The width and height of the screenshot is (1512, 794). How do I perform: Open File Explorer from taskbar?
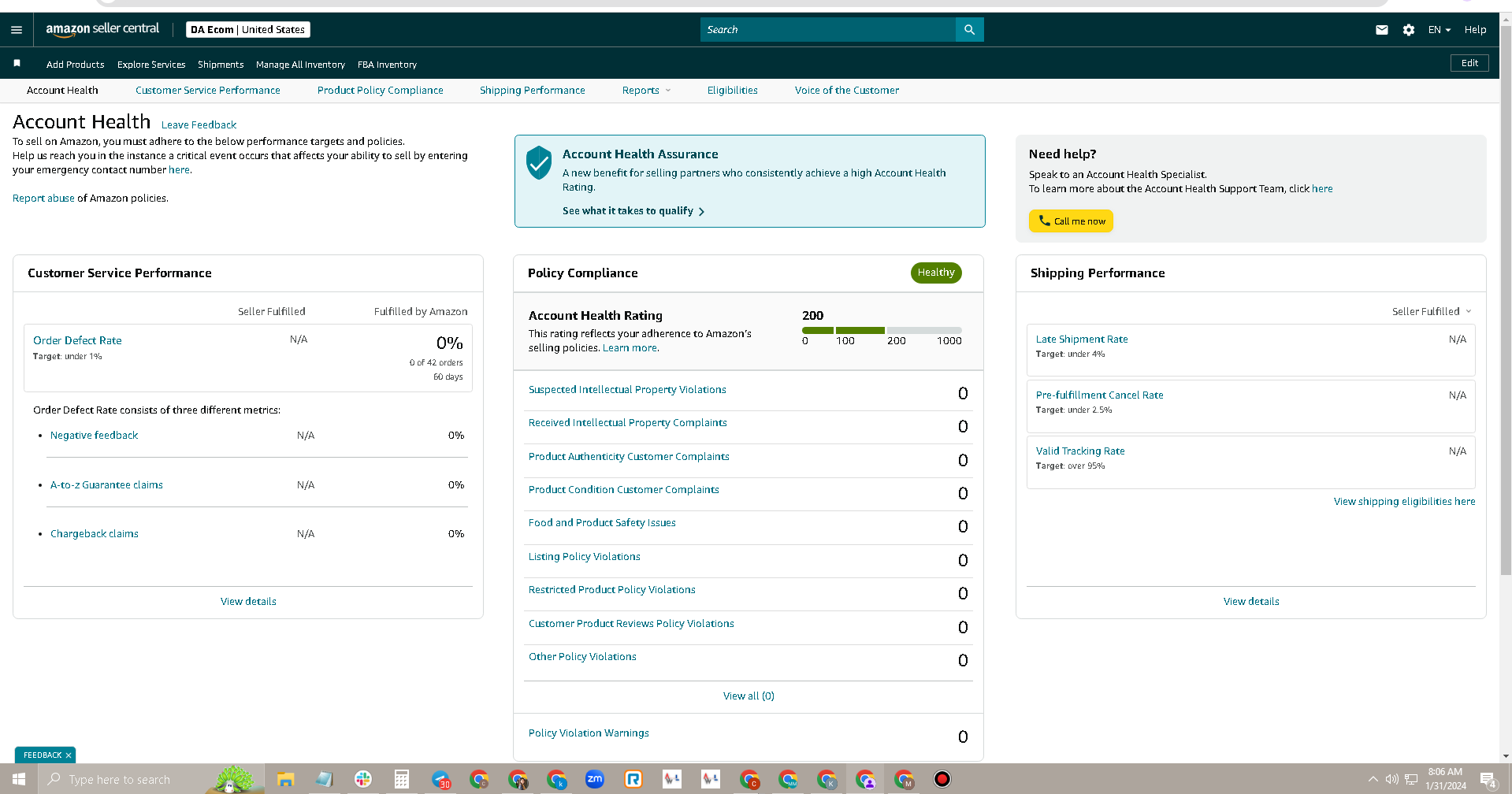285,779
